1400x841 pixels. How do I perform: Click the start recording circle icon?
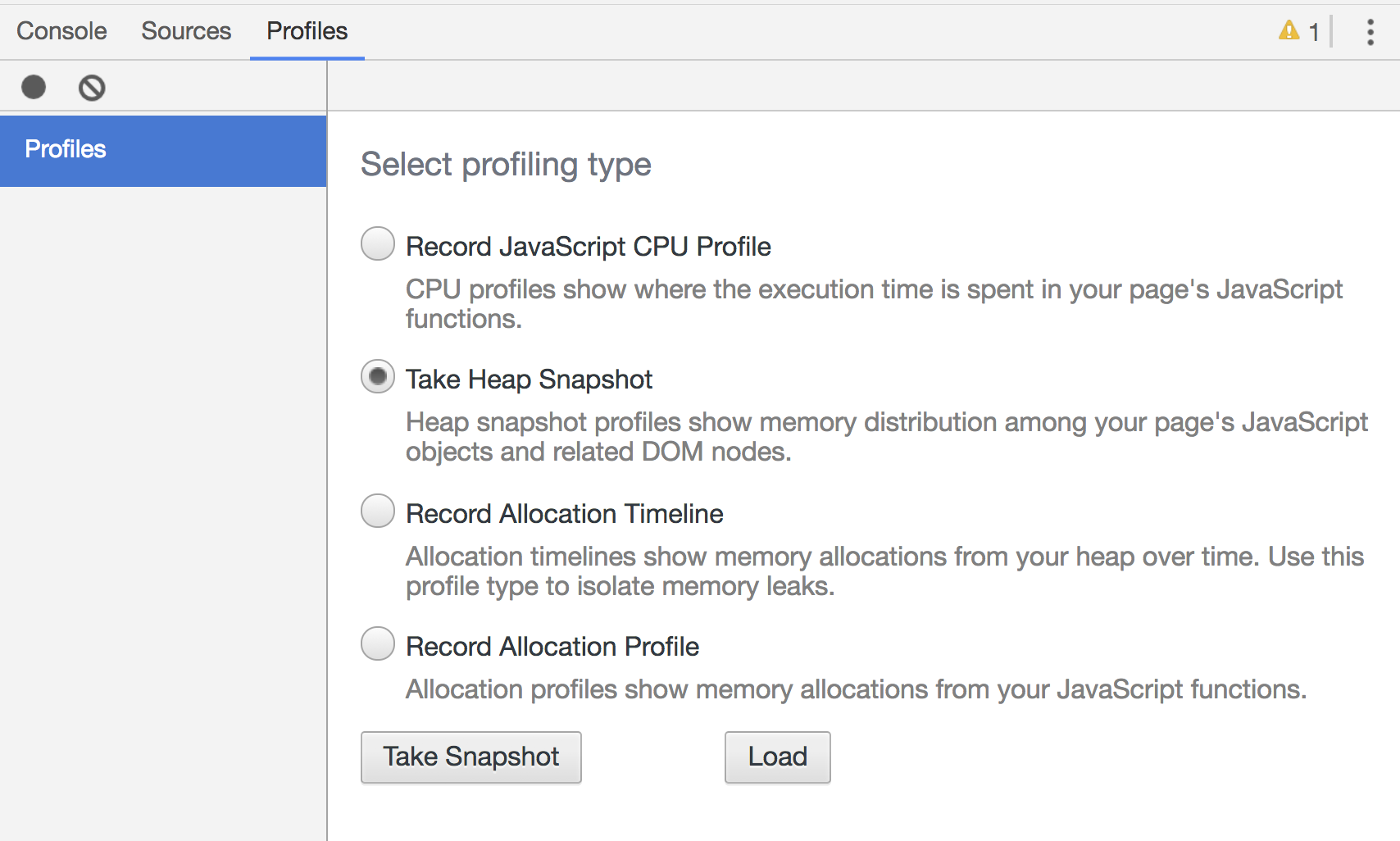34,87
